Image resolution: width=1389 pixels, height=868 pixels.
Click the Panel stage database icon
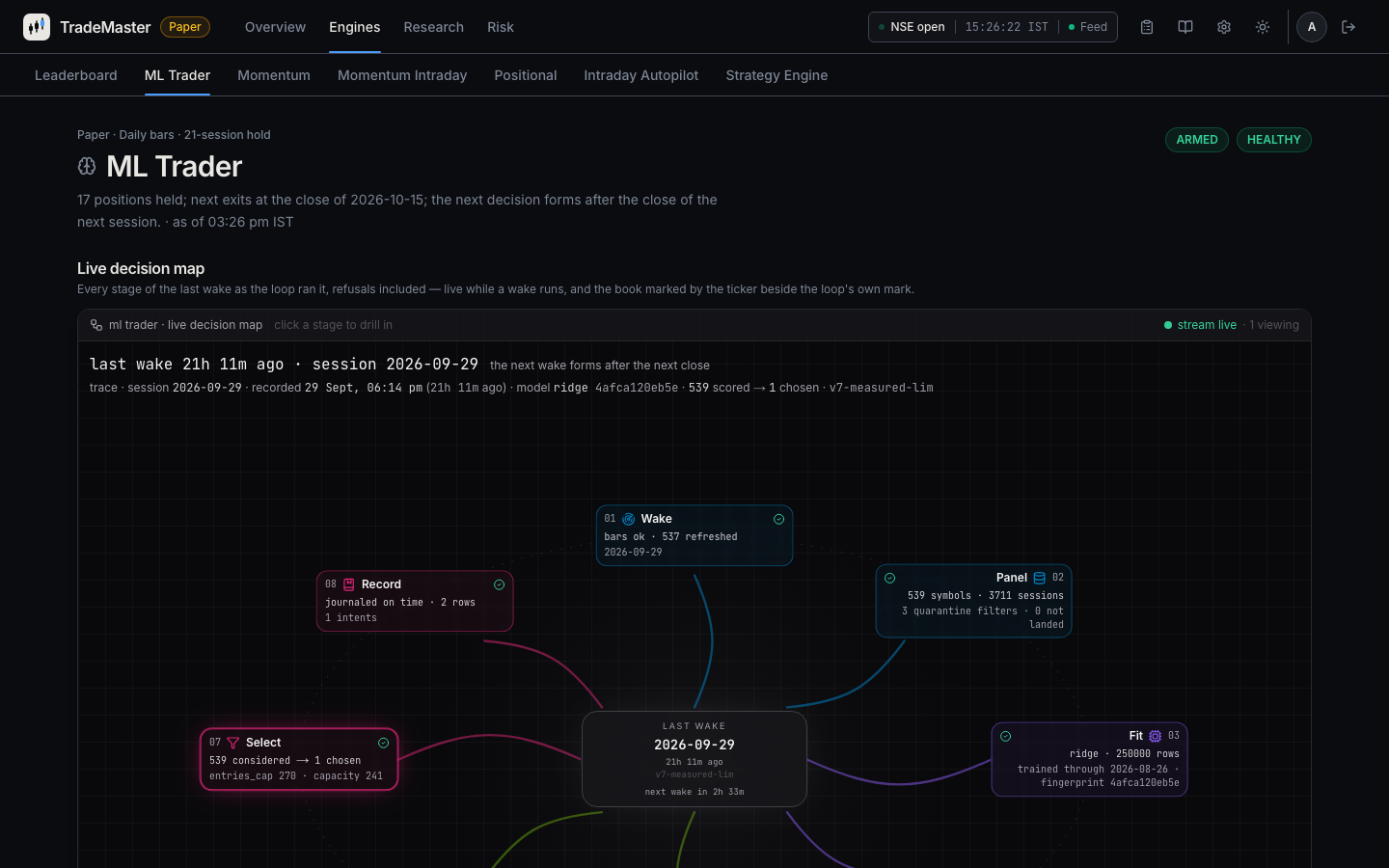point(1040,578)
